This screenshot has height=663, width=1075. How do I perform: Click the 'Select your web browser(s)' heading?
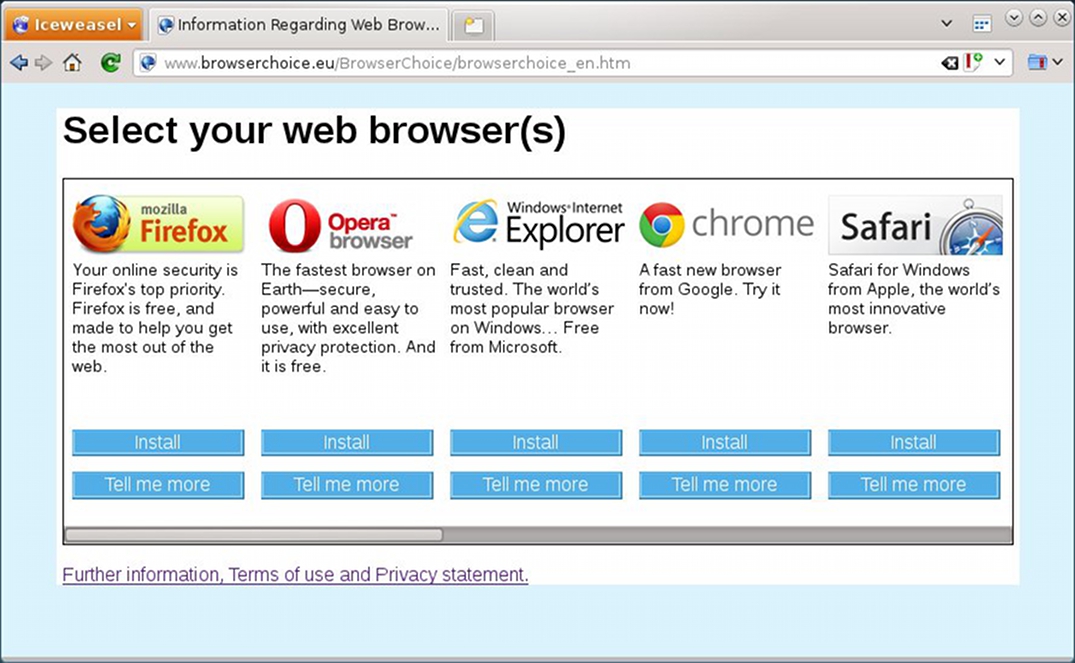click(x=315, y=130)
